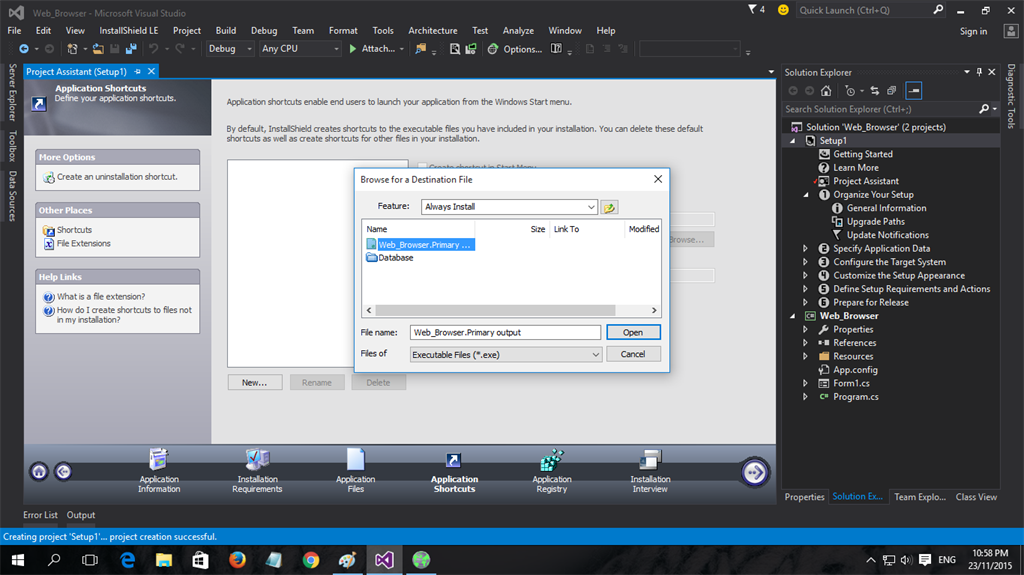The image size is (1024, 575).
Task: Open Firefox from the taskbar
Action: click(x=237, y=560)
